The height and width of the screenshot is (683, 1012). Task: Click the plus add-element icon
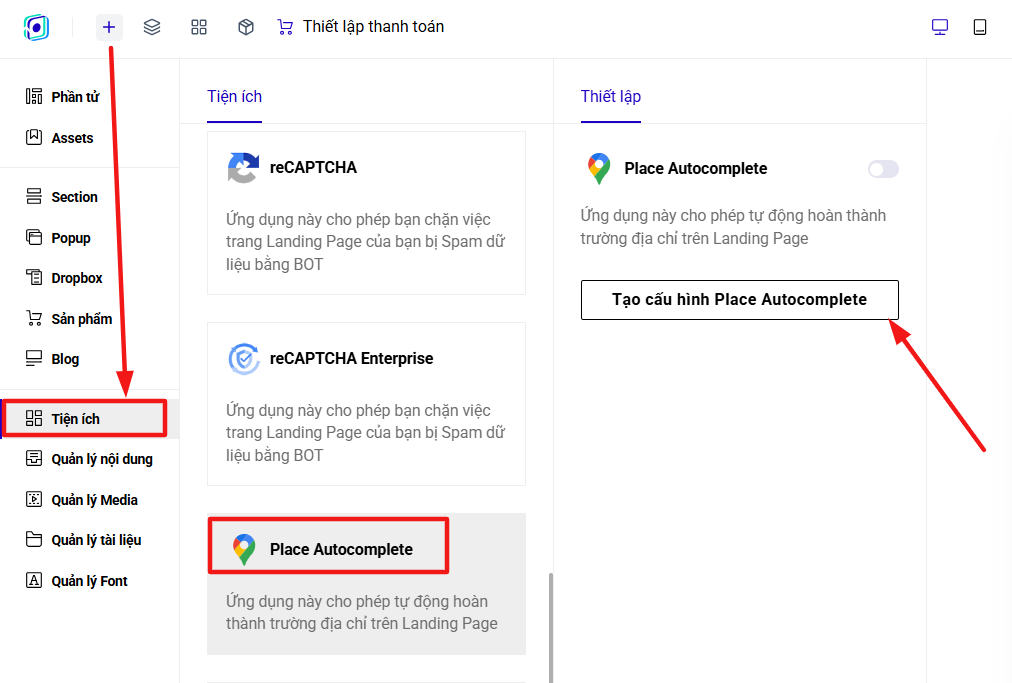[109, 27]
